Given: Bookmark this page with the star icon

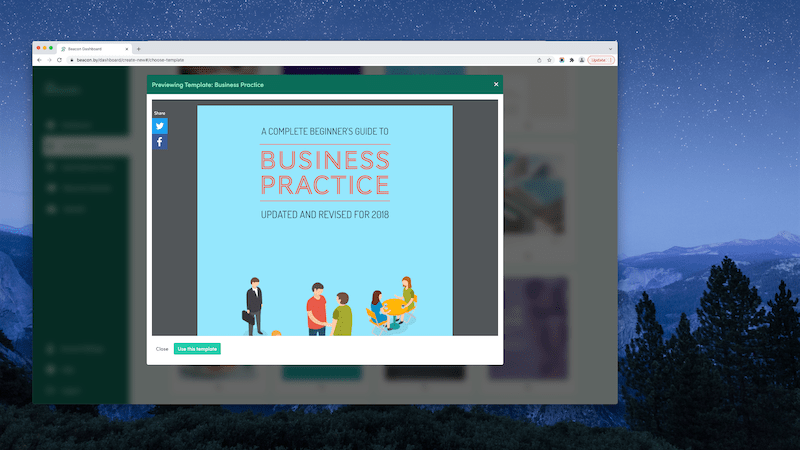Looking at the screenshot, I should [550, 60].
